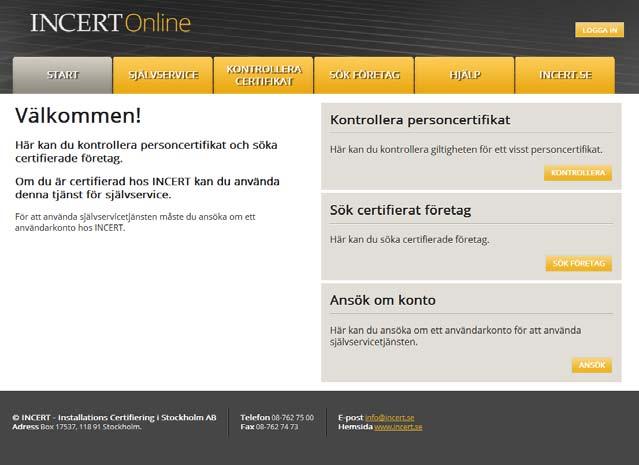The image size is (639, 465).
Task: Open the www.incert.se homepage link
Action: tap(398, 427)
